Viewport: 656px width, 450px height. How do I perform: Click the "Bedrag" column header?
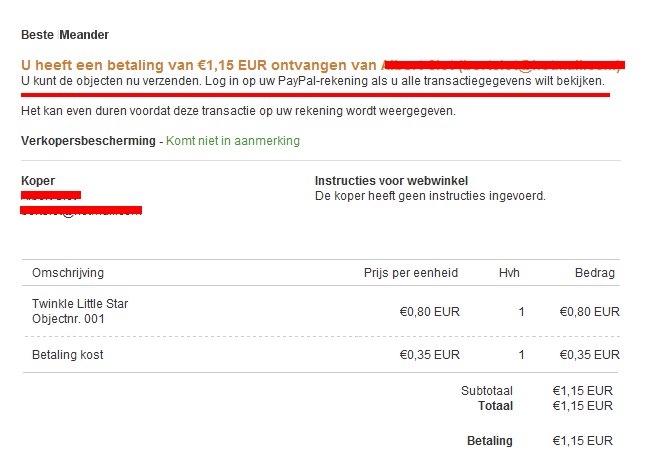[x=594, y=272]
